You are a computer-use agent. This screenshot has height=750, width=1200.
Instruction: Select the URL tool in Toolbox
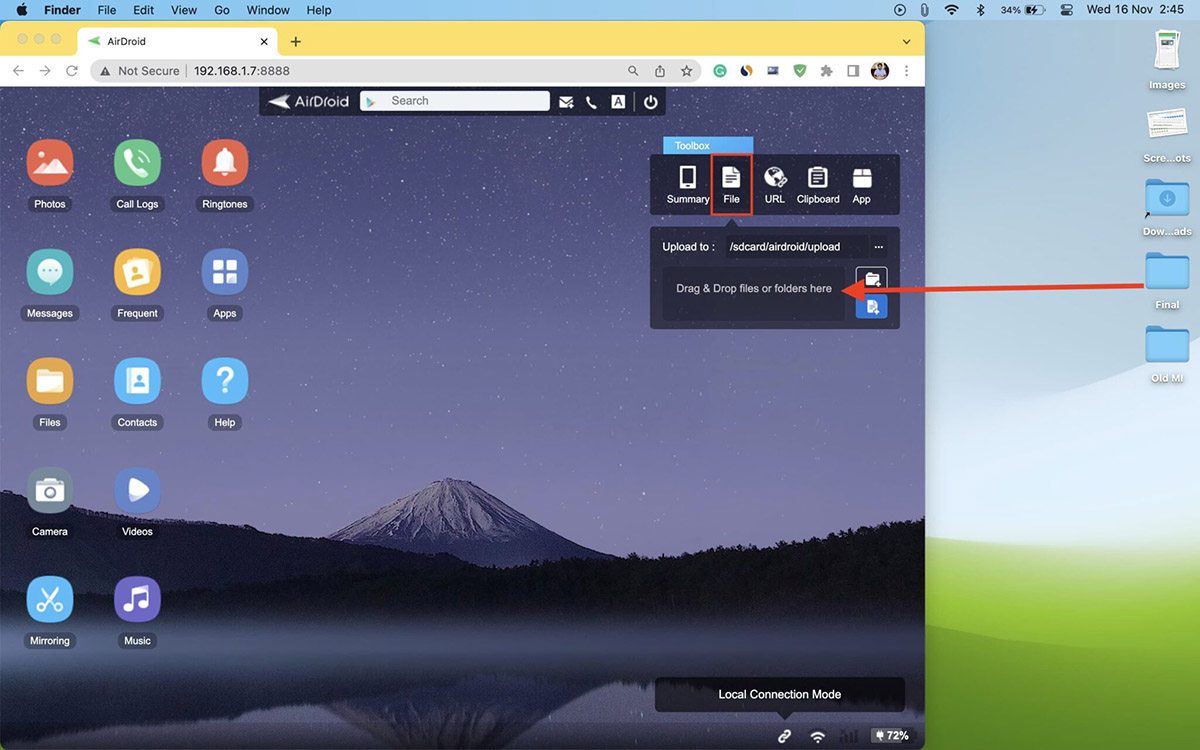click(x=775, y=184)
